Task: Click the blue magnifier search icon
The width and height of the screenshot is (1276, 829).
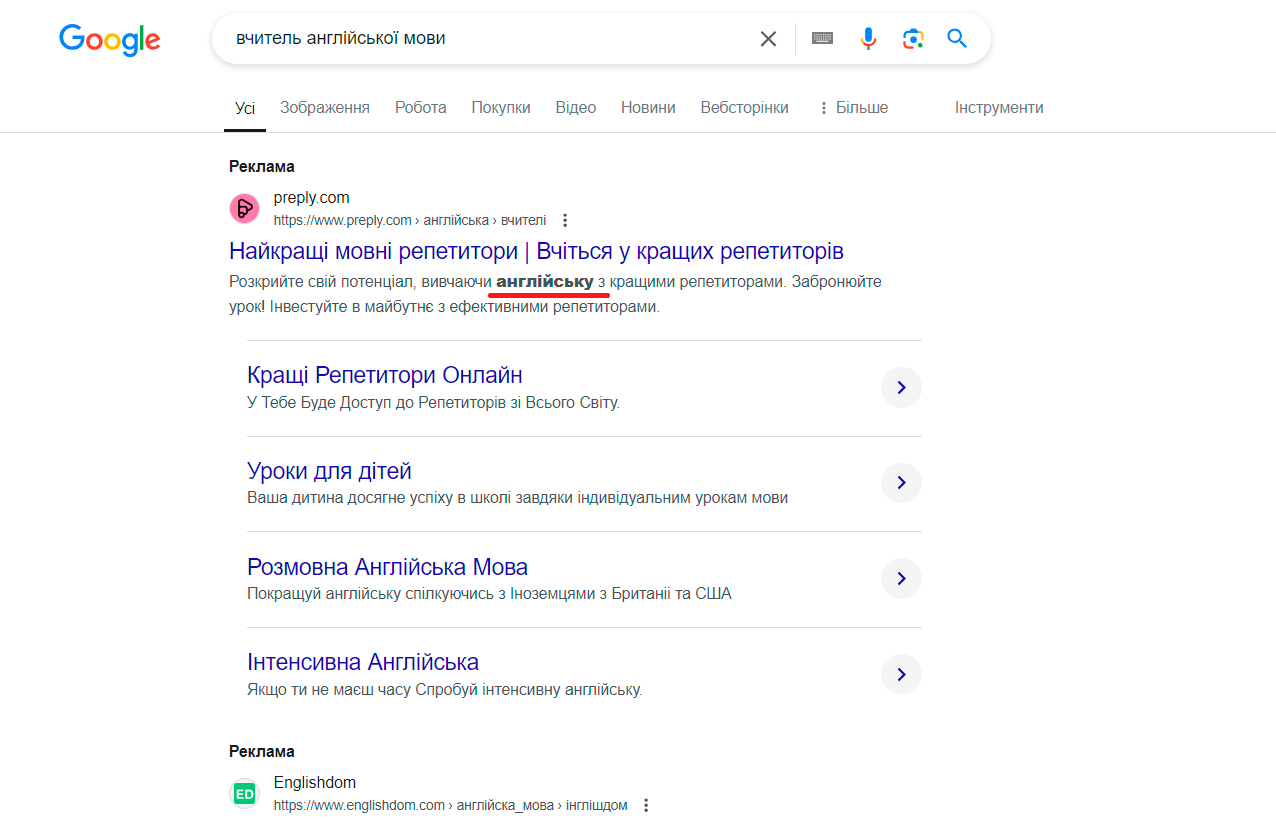Action: [957, 39]
